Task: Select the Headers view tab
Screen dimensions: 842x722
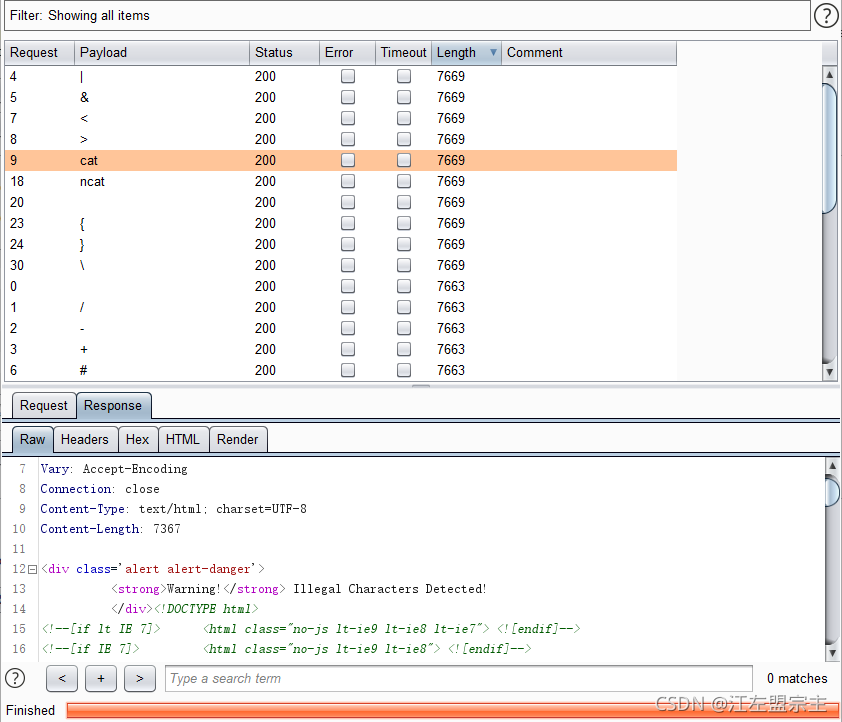Action: tap(85, 440)
